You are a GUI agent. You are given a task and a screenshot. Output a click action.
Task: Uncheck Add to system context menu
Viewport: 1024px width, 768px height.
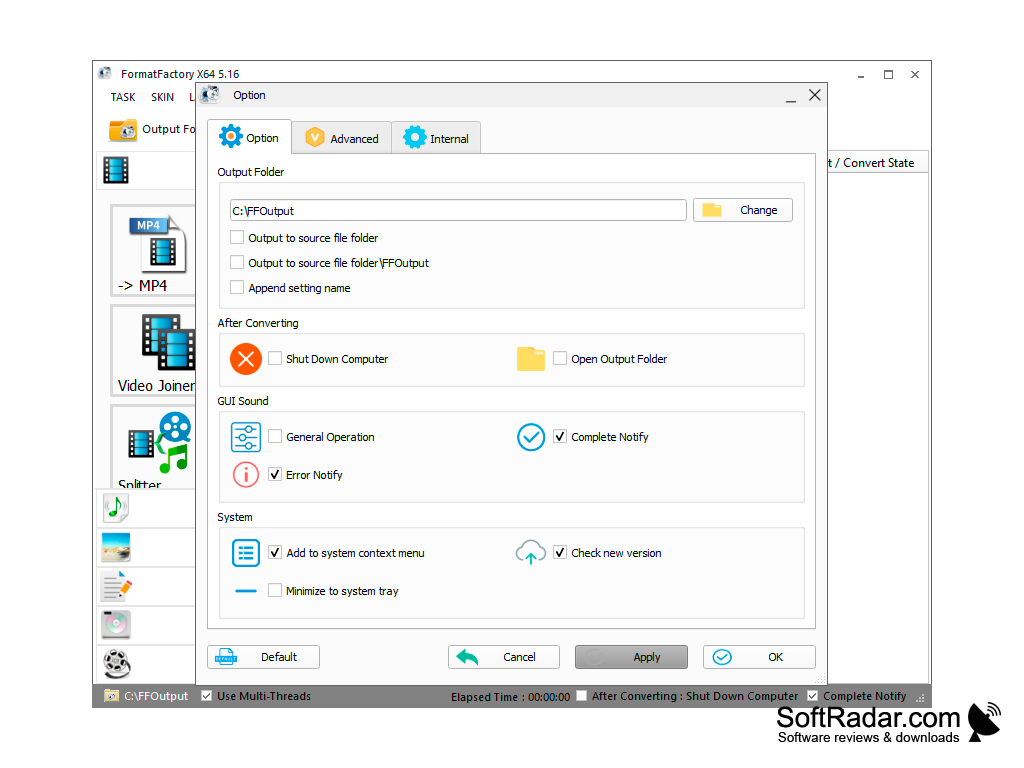(x=275, y=552)
